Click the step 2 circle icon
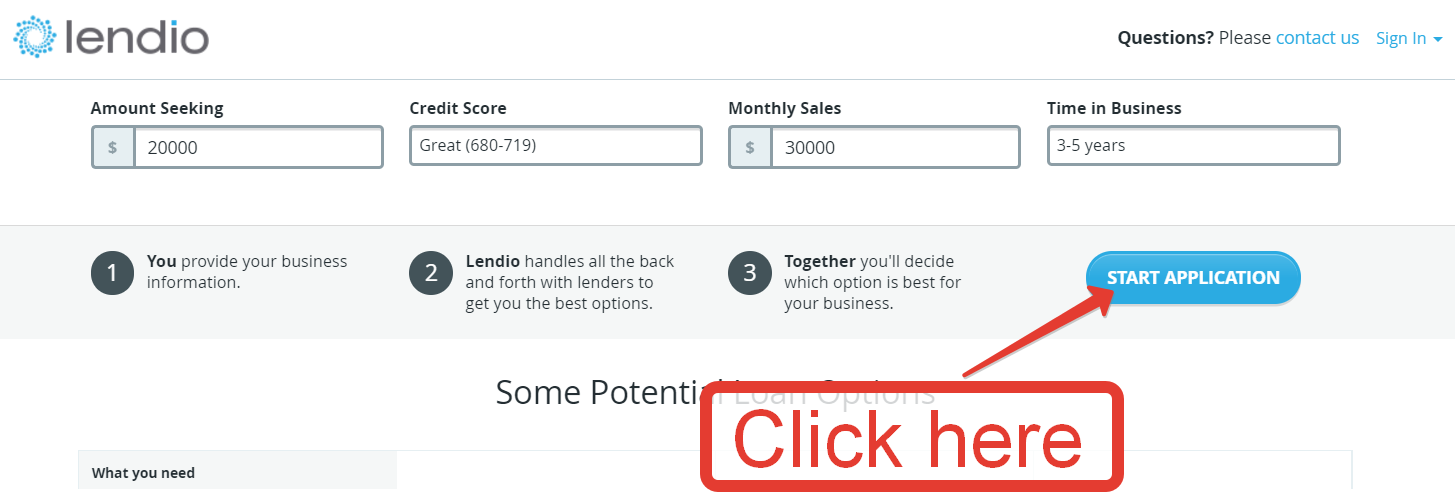The width and height of the screenshot is (1455, 492). pos(431,274)
